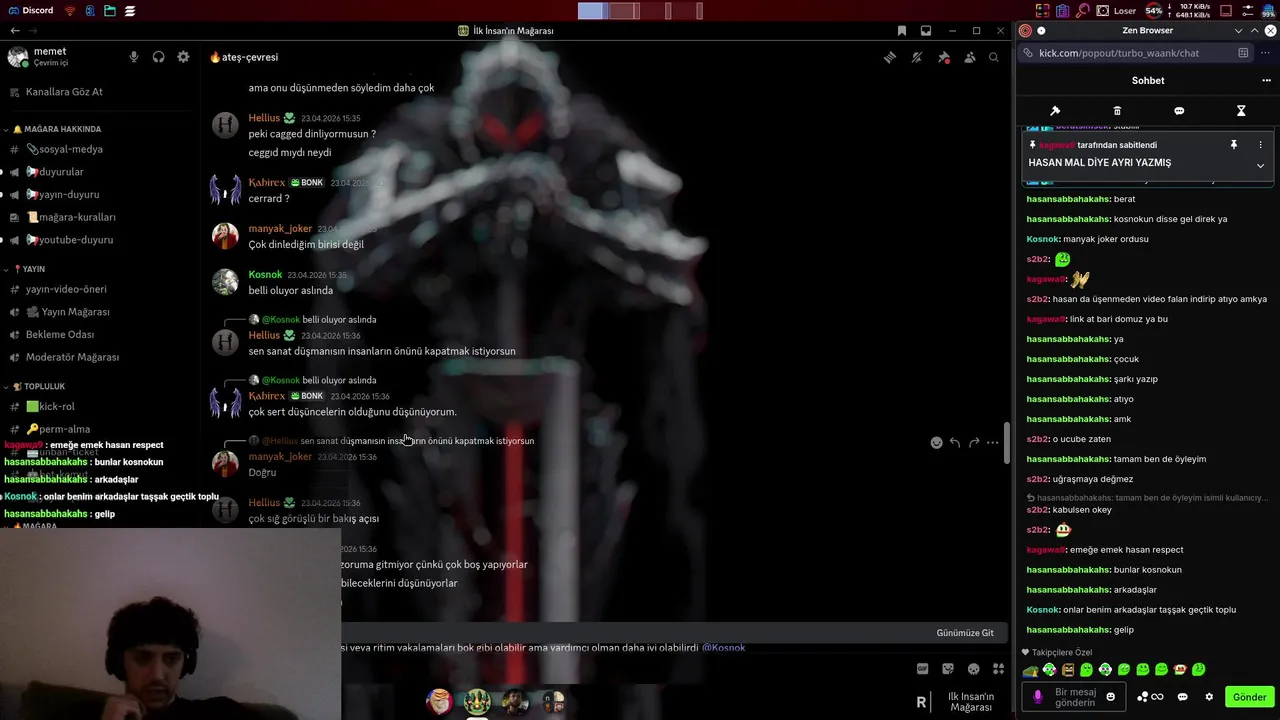Add reaction to hovered message
1280x720 pixels.
click(936, 442)
